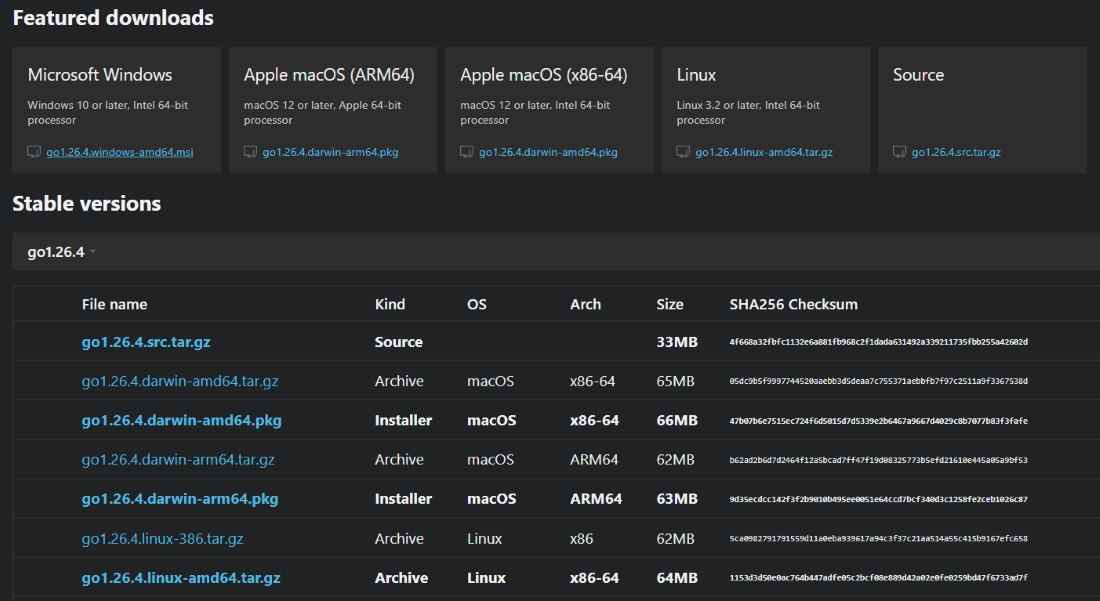Download featured go1.26.4.linux-amd64.tar.gz in Linux card
The image size is (1100, 601).
pos(764,152)
